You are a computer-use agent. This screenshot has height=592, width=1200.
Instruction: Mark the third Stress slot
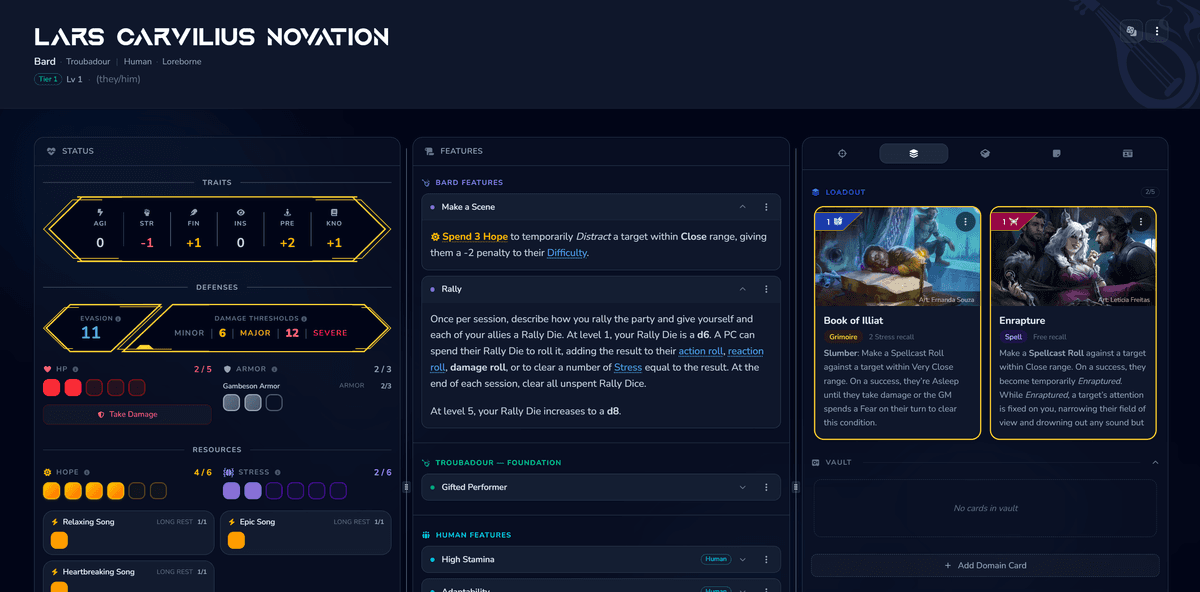274,491
